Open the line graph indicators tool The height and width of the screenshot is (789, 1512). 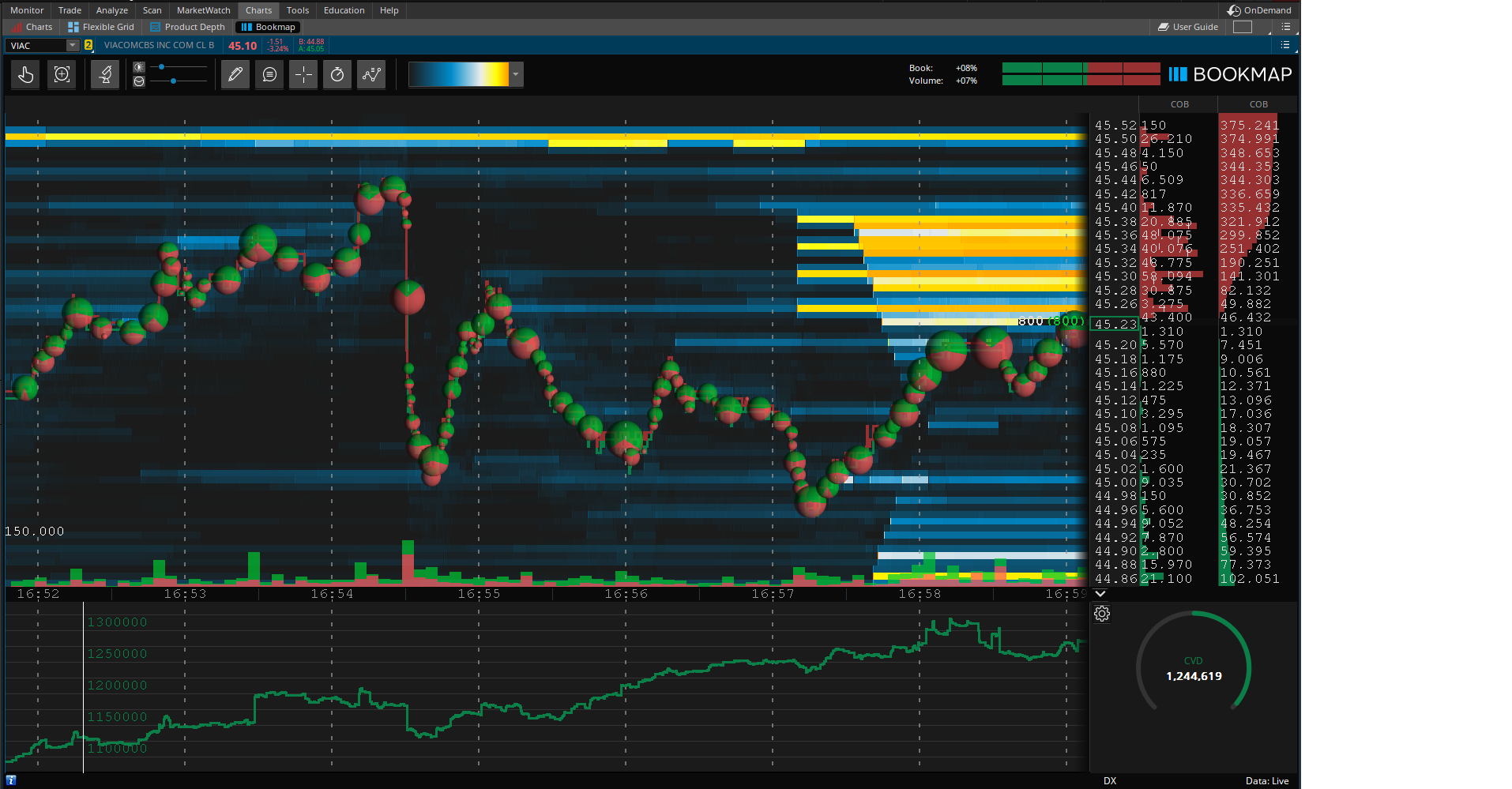click(371, 75)
